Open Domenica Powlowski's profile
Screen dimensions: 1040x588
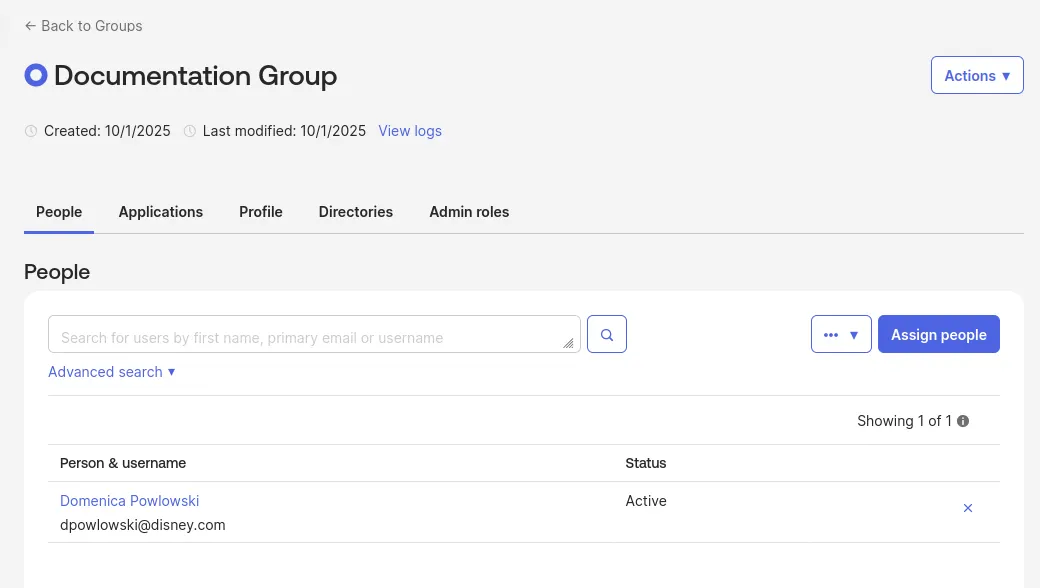(x=129, y=501)
